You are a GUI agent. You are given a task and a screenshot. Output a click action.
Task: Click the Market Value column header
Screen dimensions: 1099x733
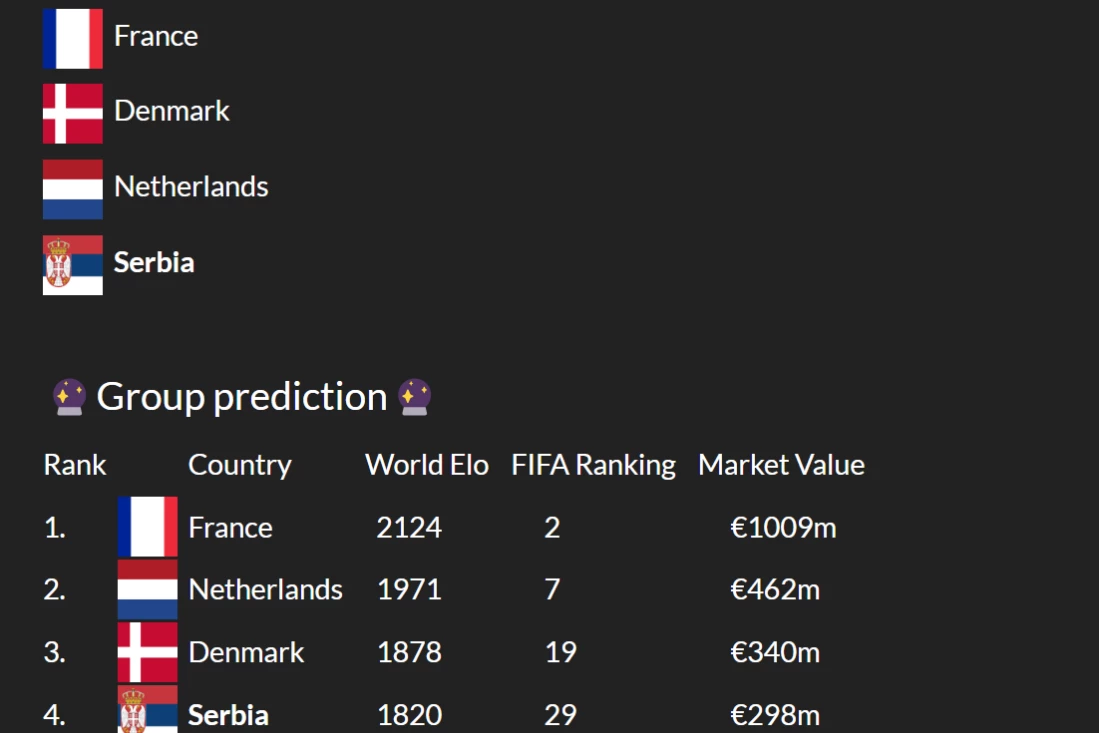[x=781, y=465]
